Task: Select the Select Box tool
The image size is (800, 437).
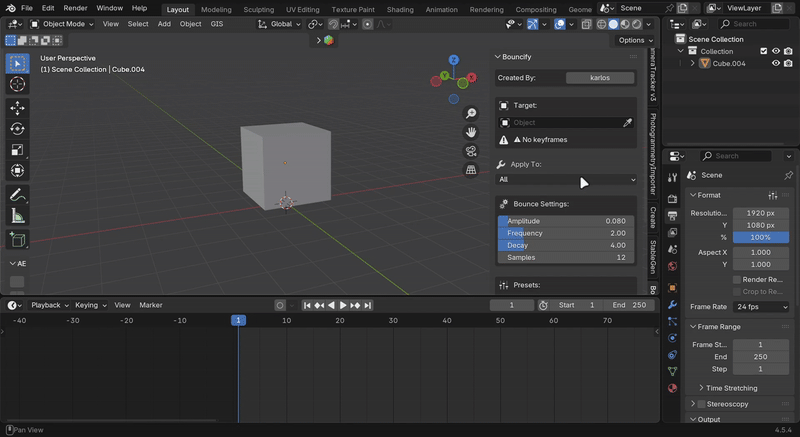Action: (x=17, y=63)
